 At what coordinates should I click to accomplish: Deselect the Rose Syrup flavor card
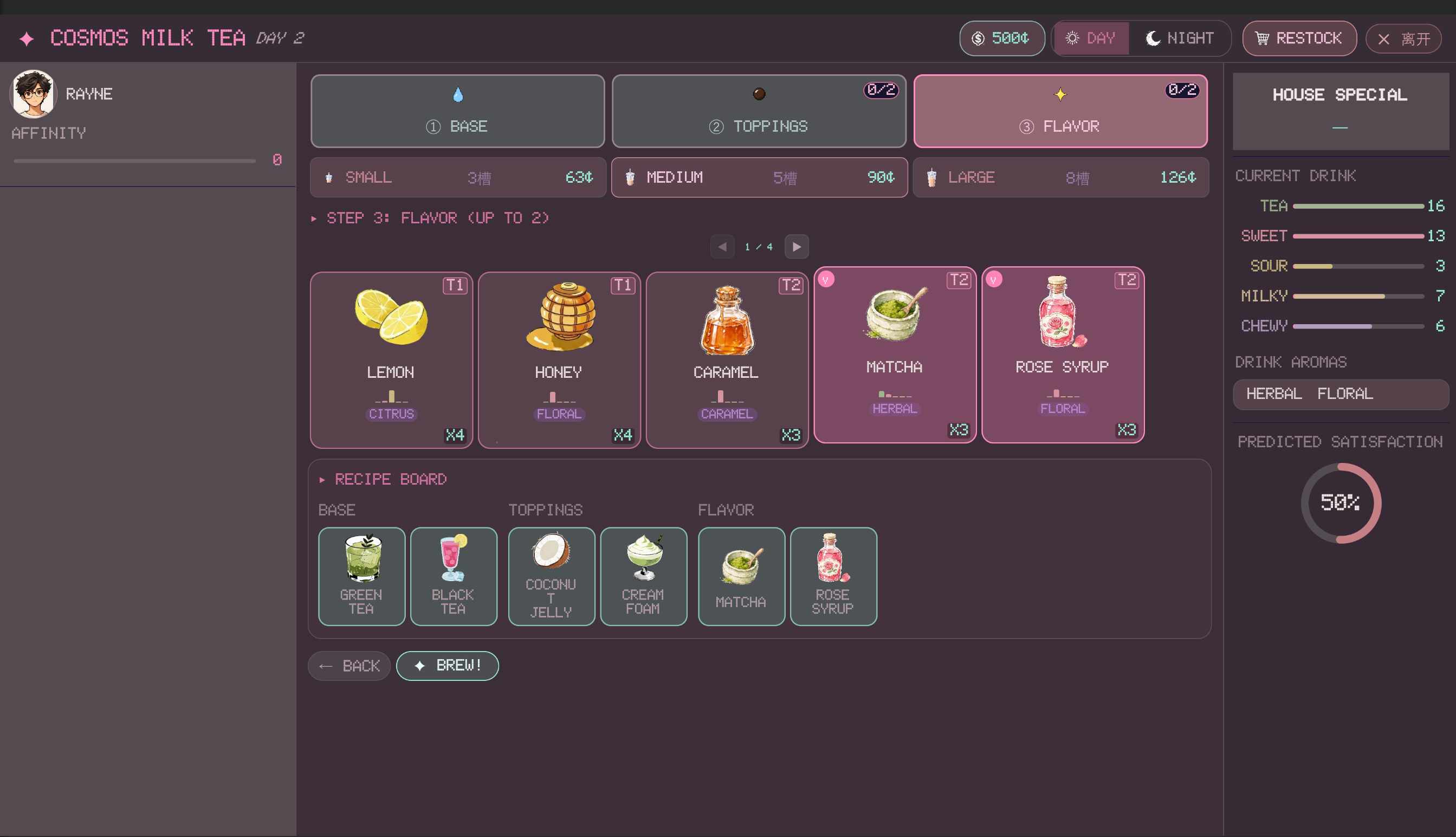click(1063, 355)
